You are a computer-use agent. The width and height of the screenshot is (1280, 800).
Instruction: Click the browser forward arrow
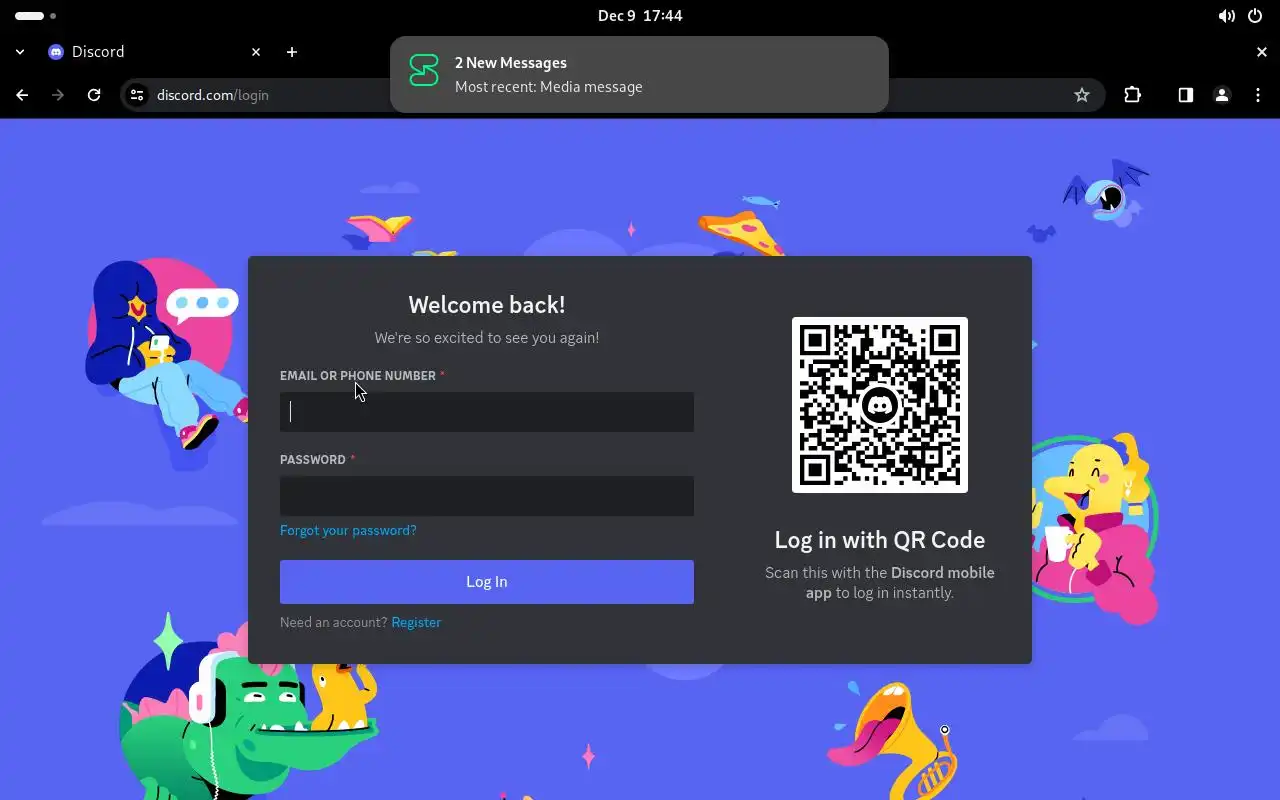click(x=58, y=95)
